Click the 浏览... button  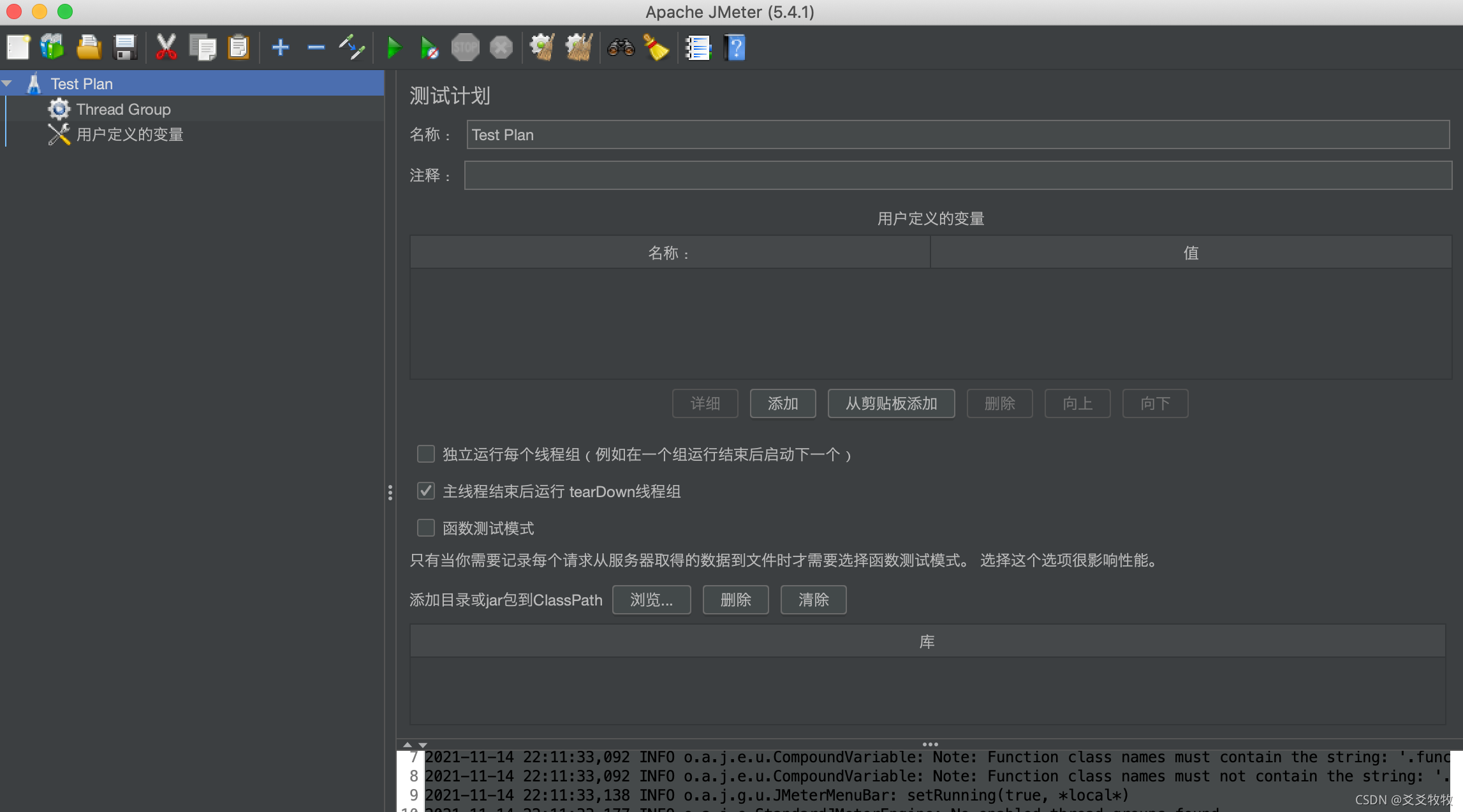pyautogui.click(x=651, y=600)
